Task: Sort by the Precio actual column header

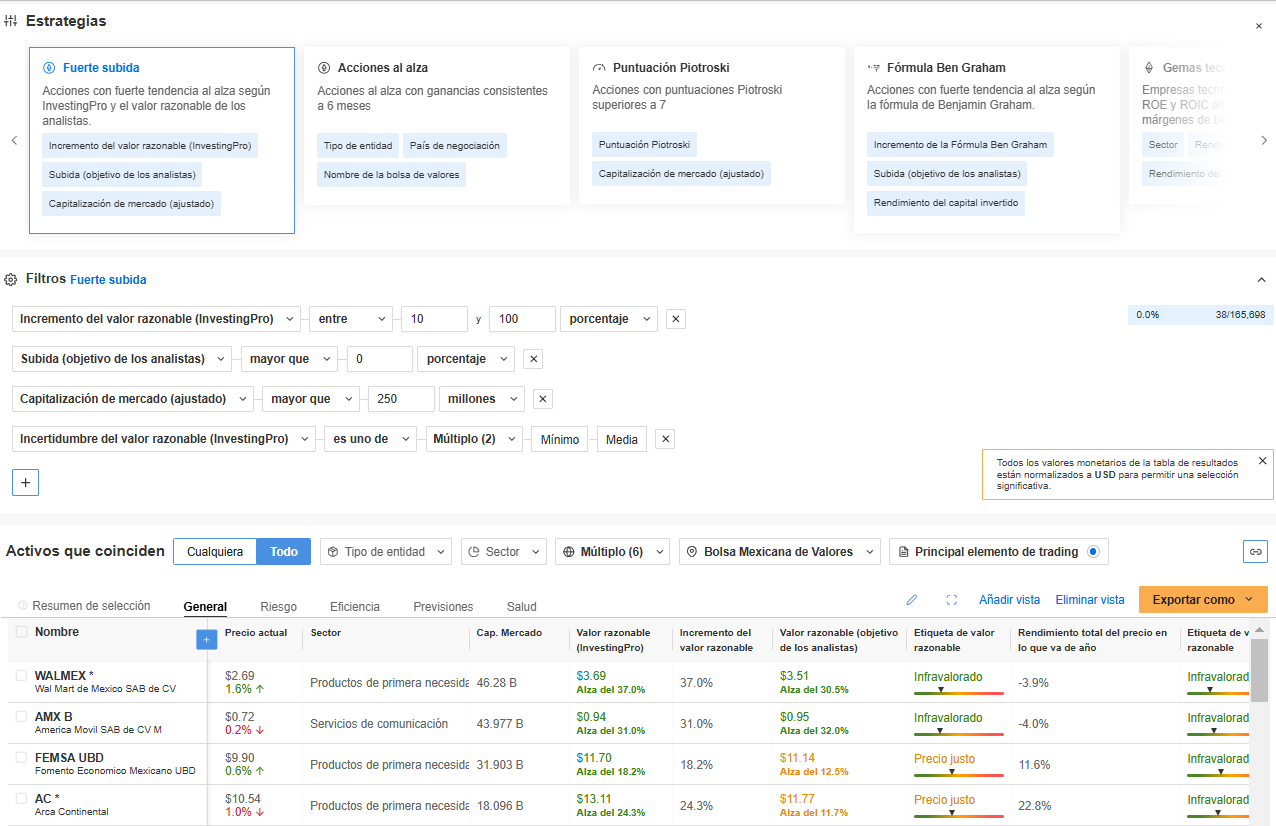Action: (x=256, y=633)
